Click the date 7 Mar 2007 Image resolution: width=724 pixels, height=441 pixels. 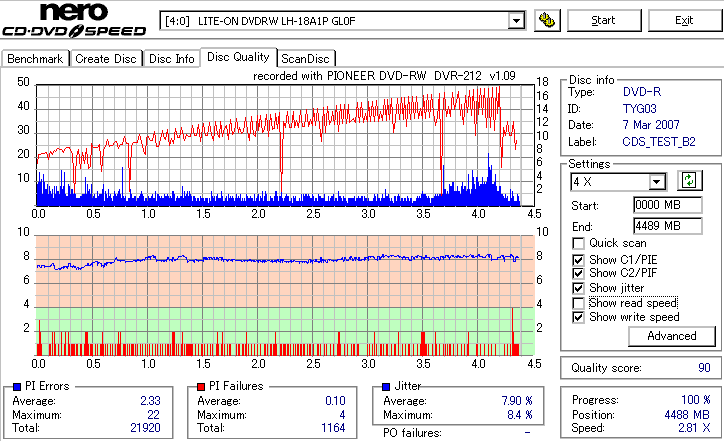[x=651, y=125]
